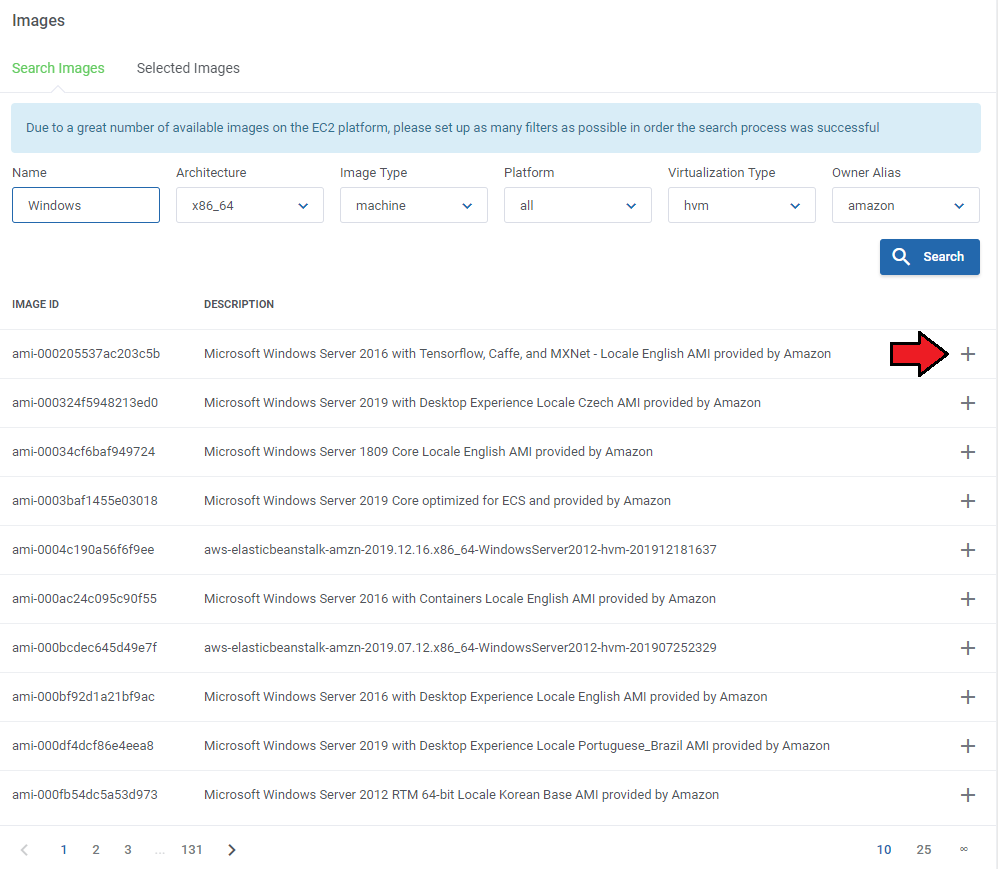Open the Virtualization Type dropdown showing hvm
Screen dimensions: 998x869
click(x=741, y=205)
